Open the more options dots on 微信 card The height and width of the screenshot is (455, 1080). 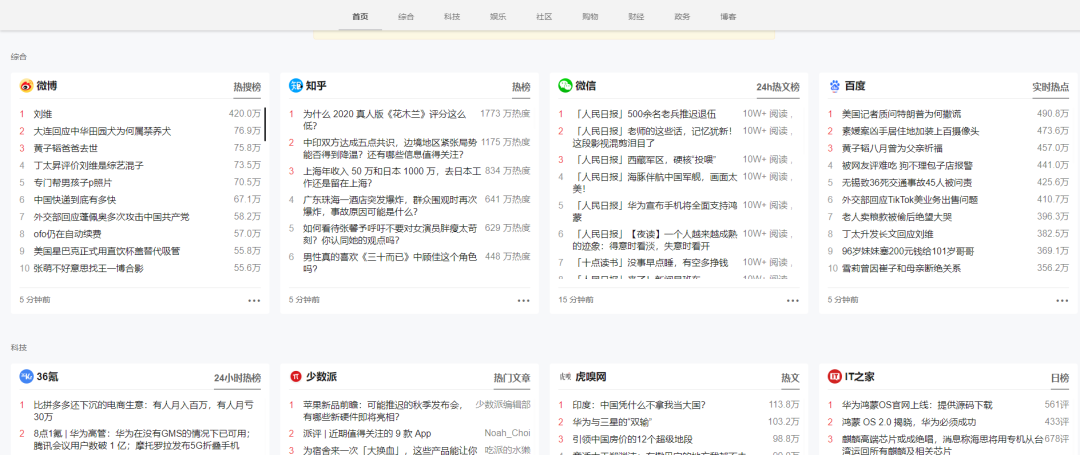coord(793,300)
